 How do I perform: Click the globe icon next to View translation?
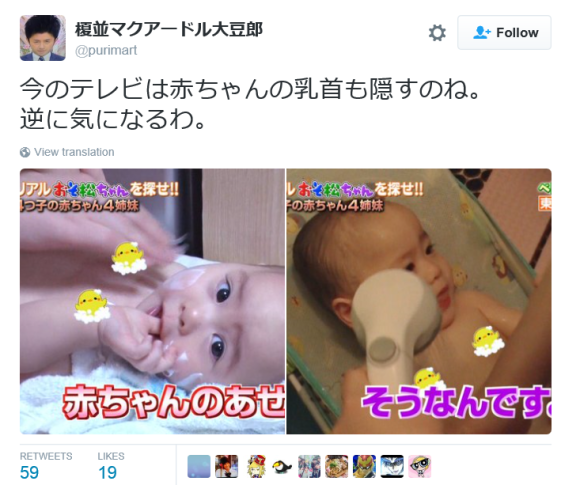(25, 152)
